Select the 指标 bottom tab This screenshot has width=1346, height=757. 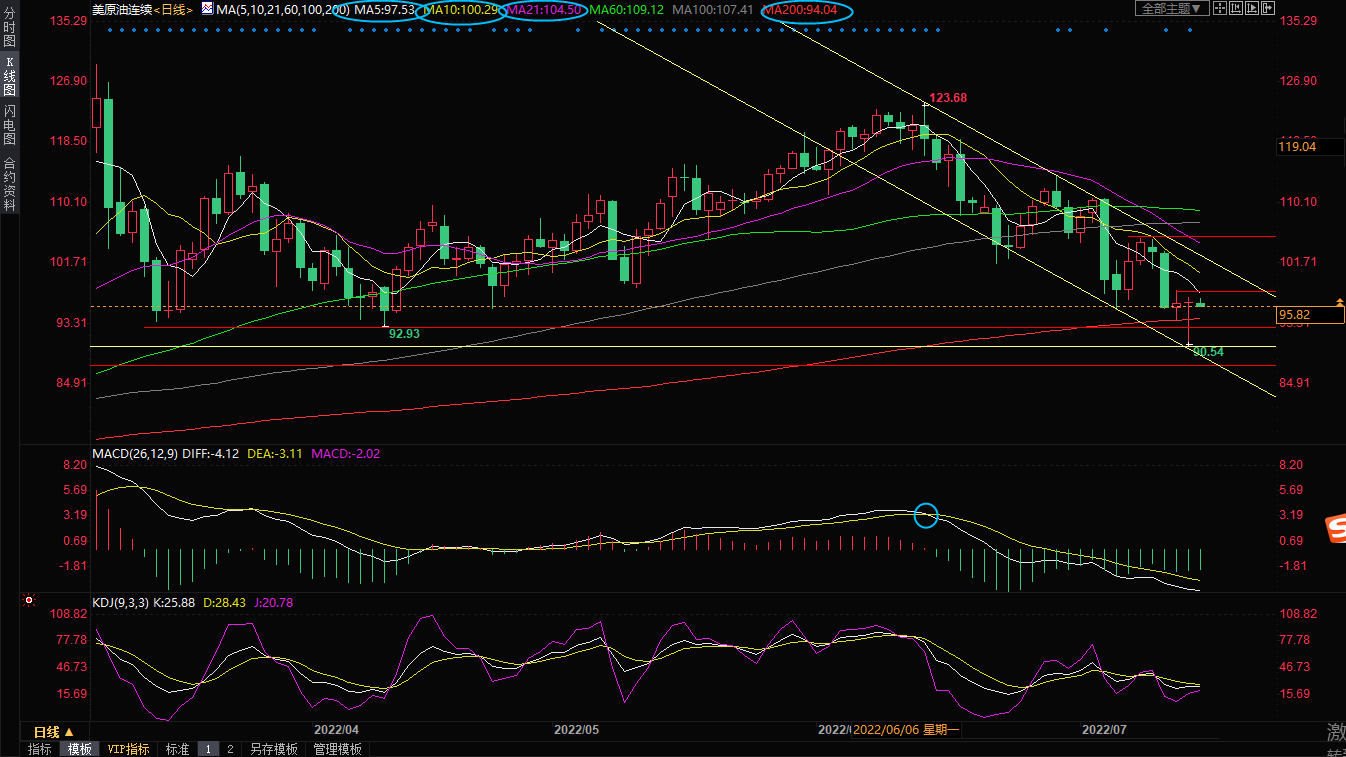[39, 749]
